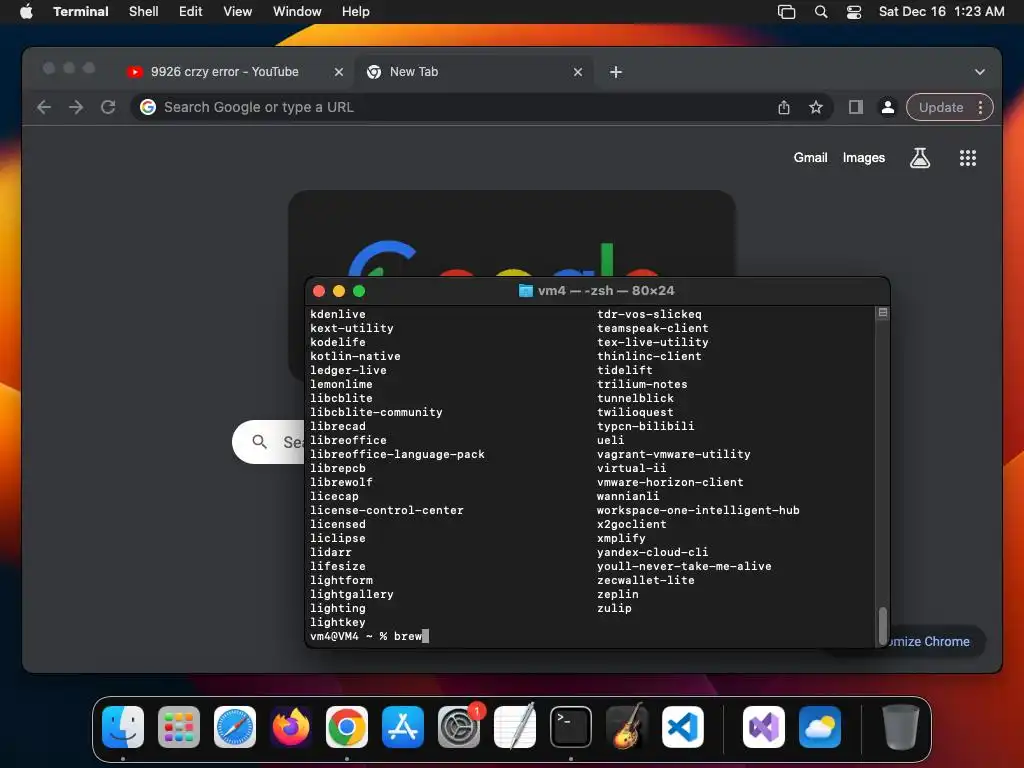Open Gmail link
This screenshot has width=1024, height=768.
pos(810,157)
